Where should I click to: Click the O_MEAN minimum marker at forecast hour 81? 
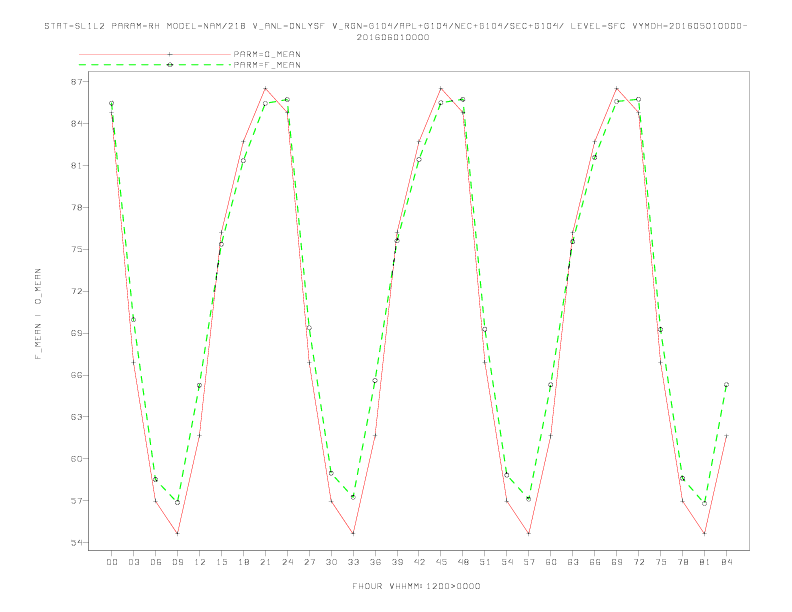[705, 533]
